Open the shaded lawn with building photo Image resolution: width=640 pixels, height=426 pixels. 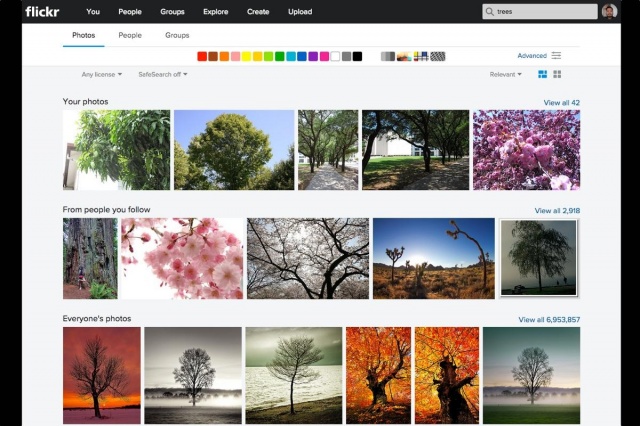(x=416, y=150)
